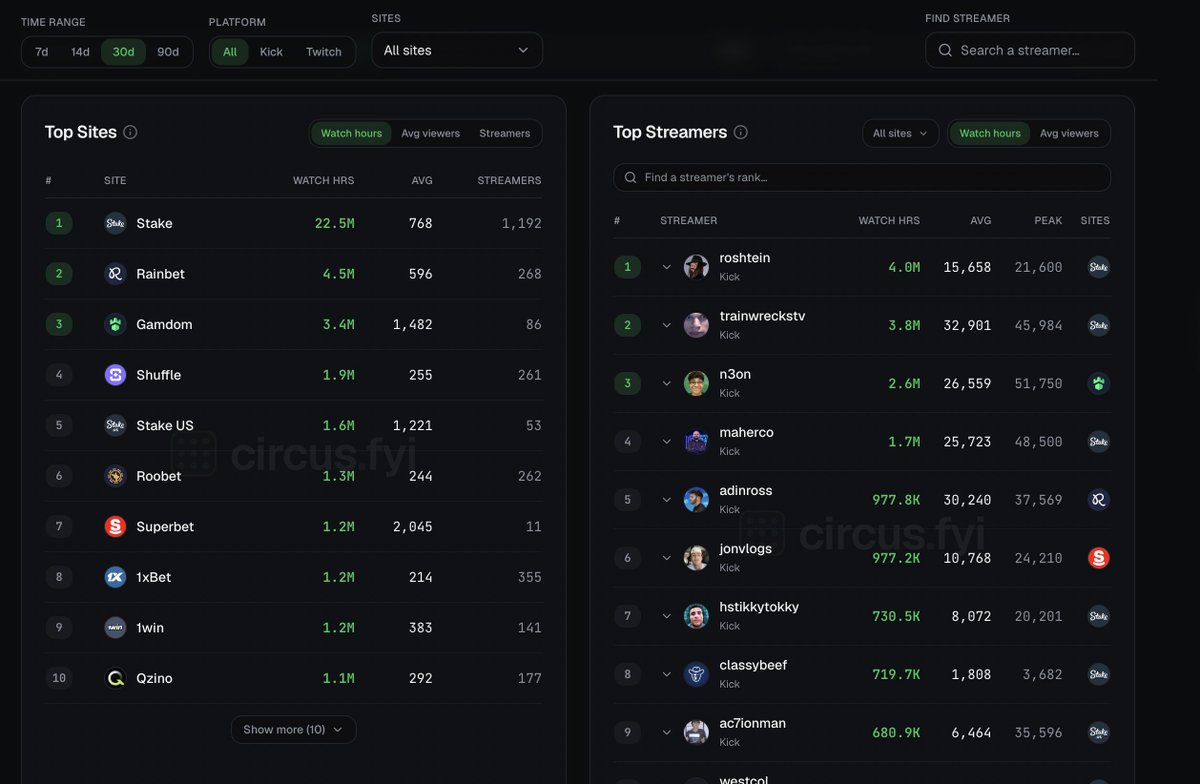The image size is (1200, 784).
Task: Set time range to 7d
Action: click(x=42, y=52)
